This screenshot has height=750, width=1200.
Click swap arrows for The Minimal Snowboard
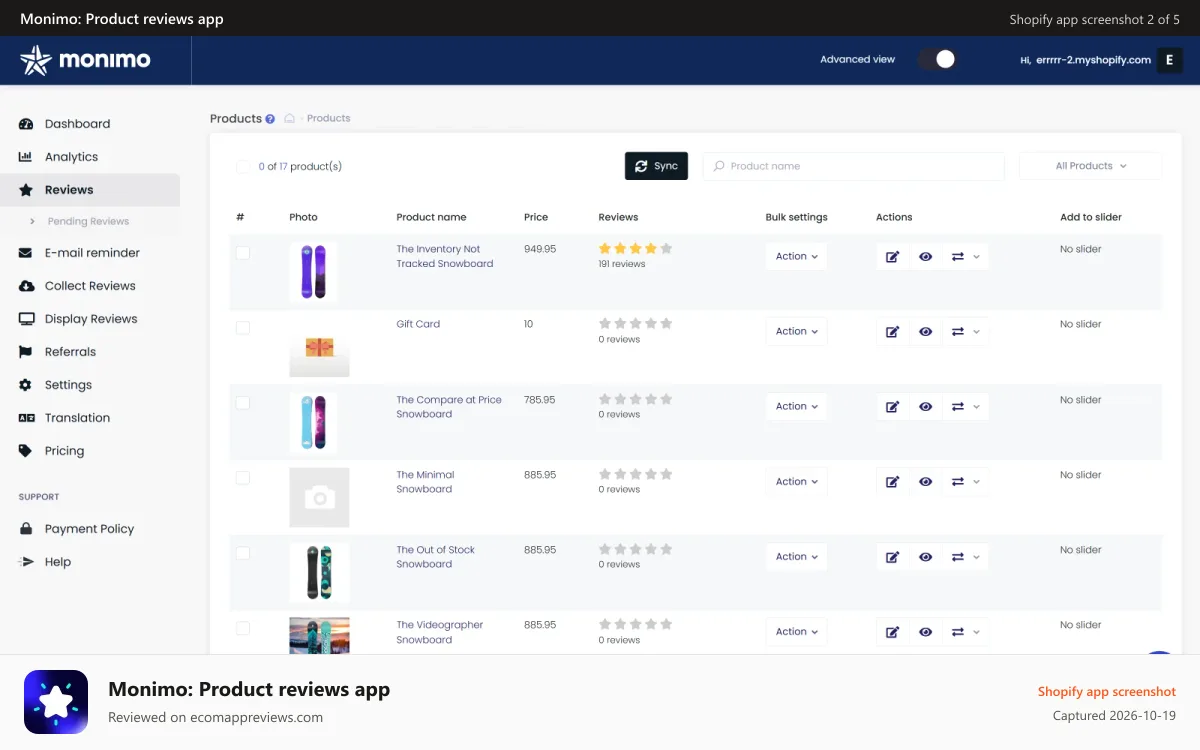tap(958, 482)
